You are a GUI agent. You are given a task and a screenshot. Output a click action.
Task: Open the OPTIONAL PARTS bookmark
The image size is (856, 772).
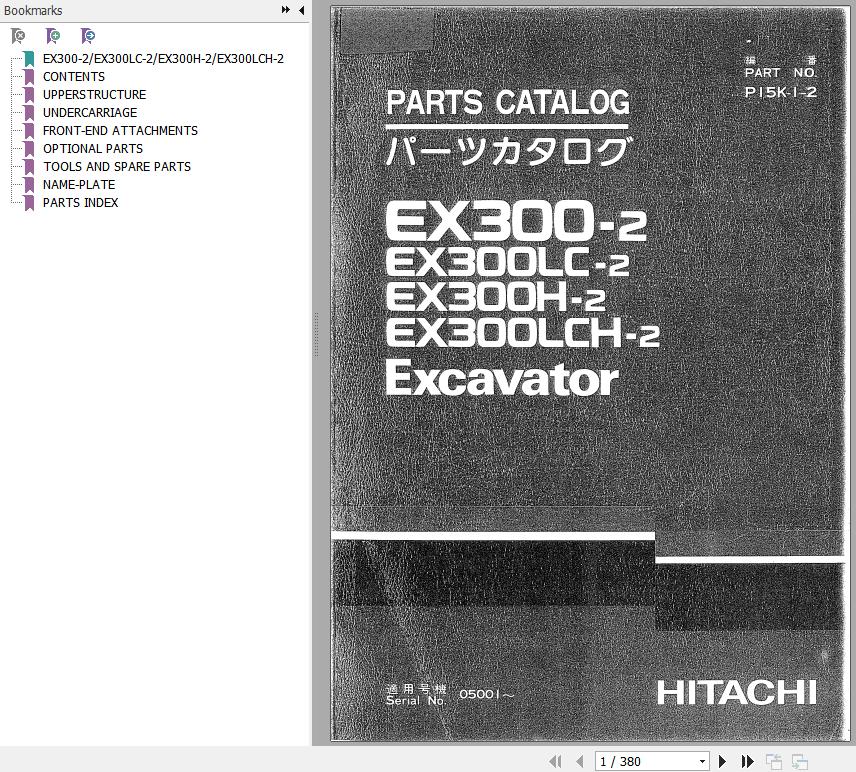[93, 149]
